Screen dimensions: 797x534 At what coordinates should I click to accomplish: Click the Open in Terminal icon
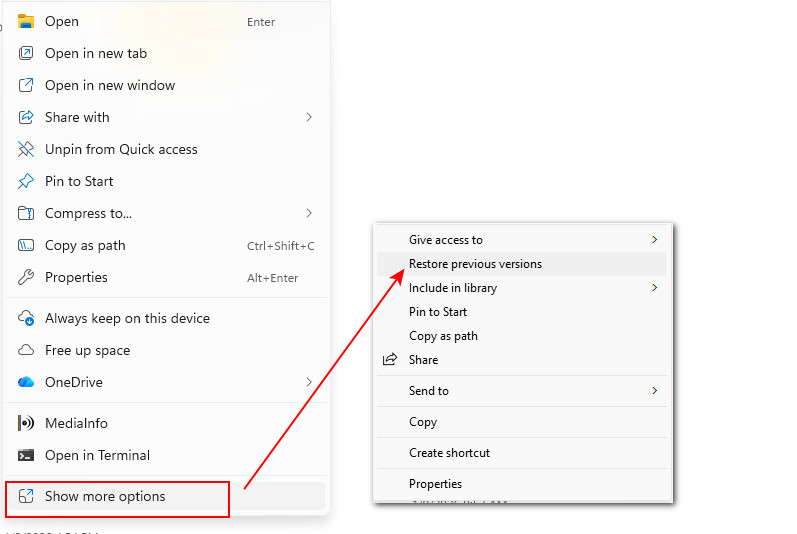tap(26, 455)
